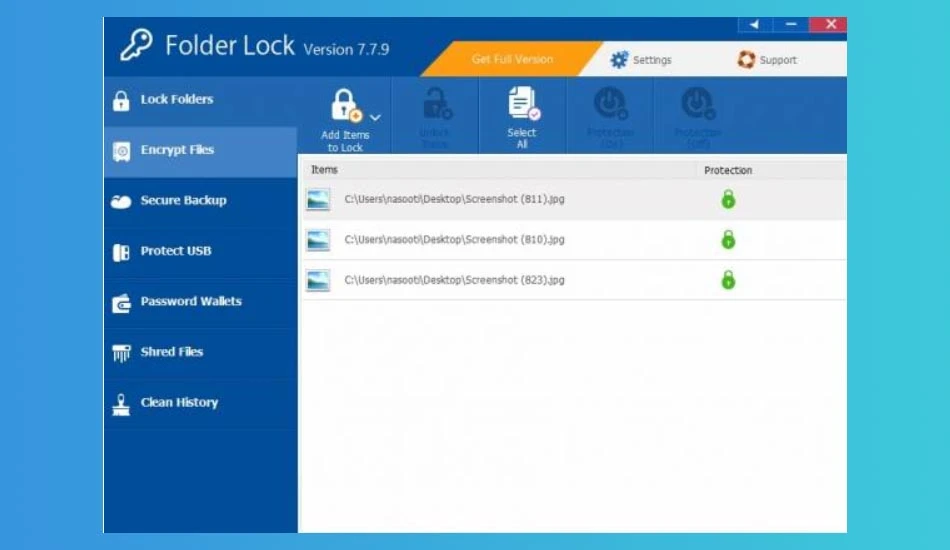Click the broom icon beside Clean History
This screenshot has height=550, width=950.
point(121,405)
